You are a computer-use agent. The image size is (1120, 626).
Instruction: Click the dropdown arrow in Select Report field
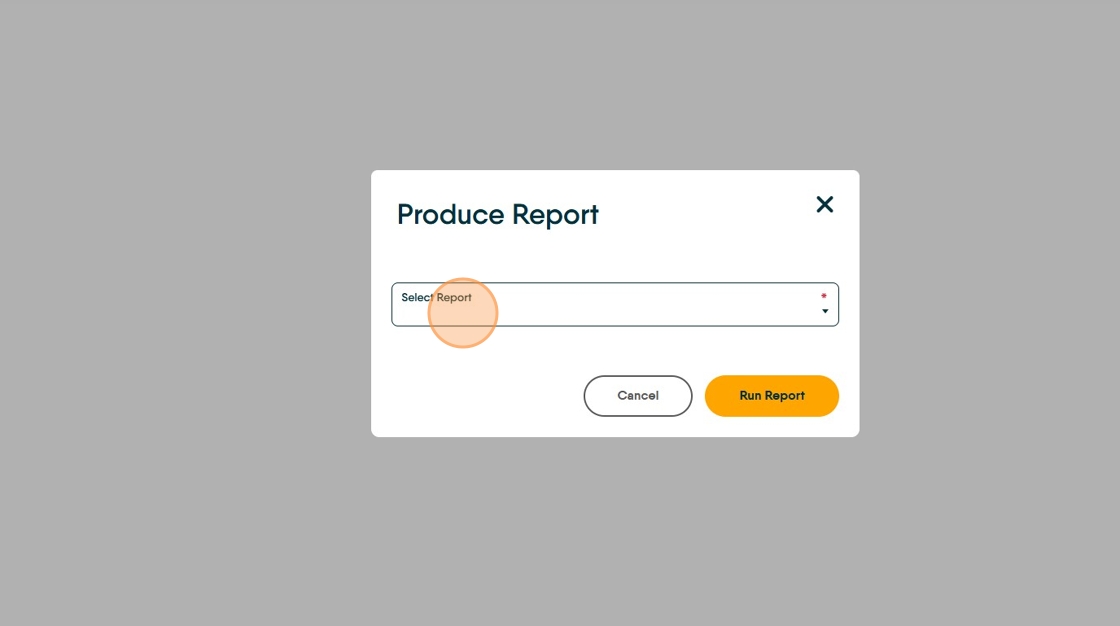[825, 311]
